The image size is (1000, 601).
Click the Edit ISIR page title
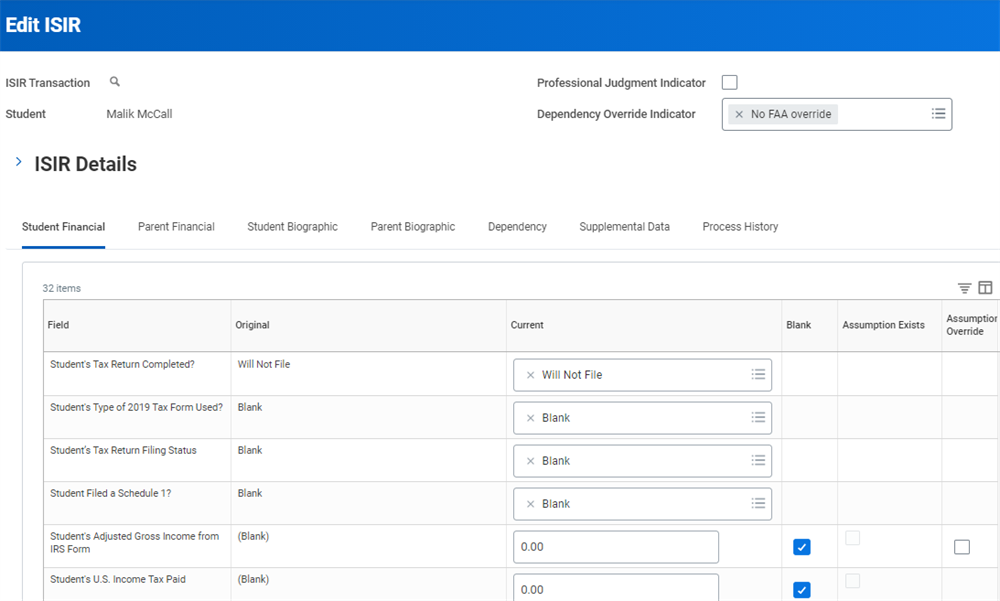pos(43,25)
